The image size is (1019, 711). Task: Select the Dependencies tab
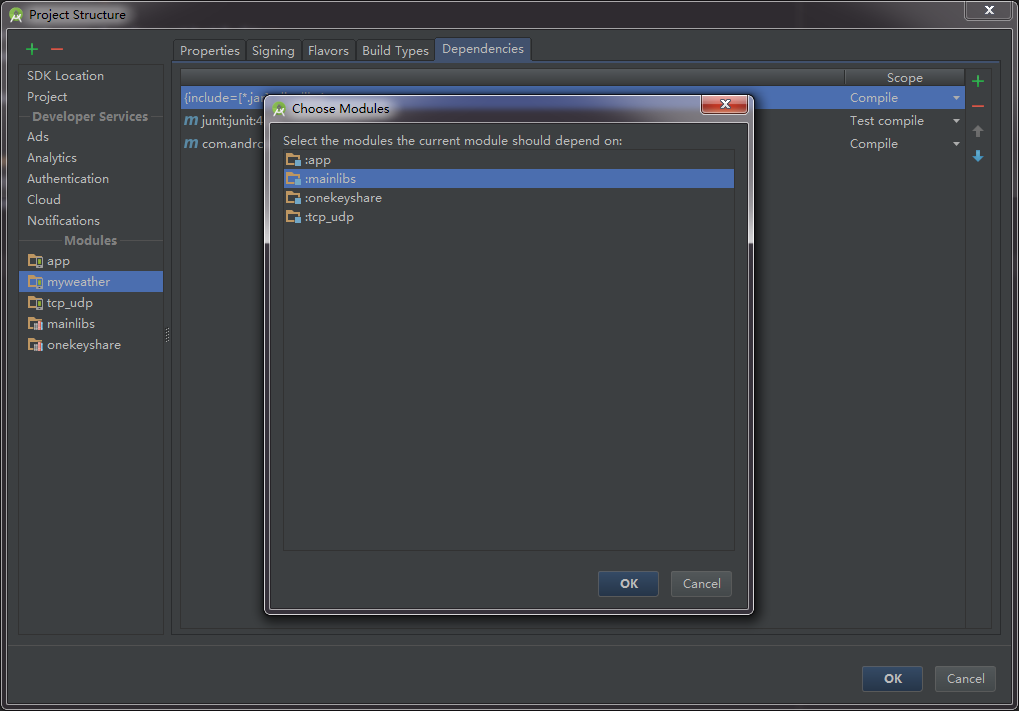[x=483, y=49]
